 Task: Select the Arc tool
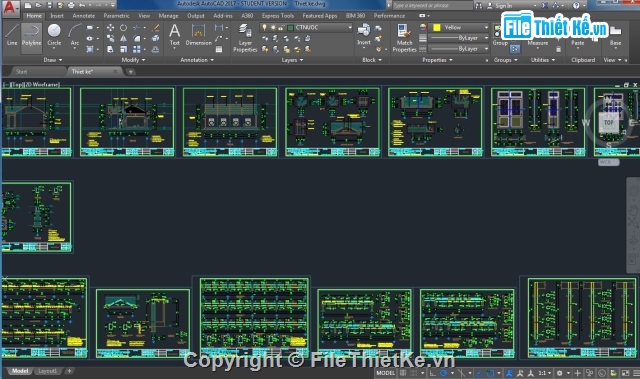[x=75, y=34]
